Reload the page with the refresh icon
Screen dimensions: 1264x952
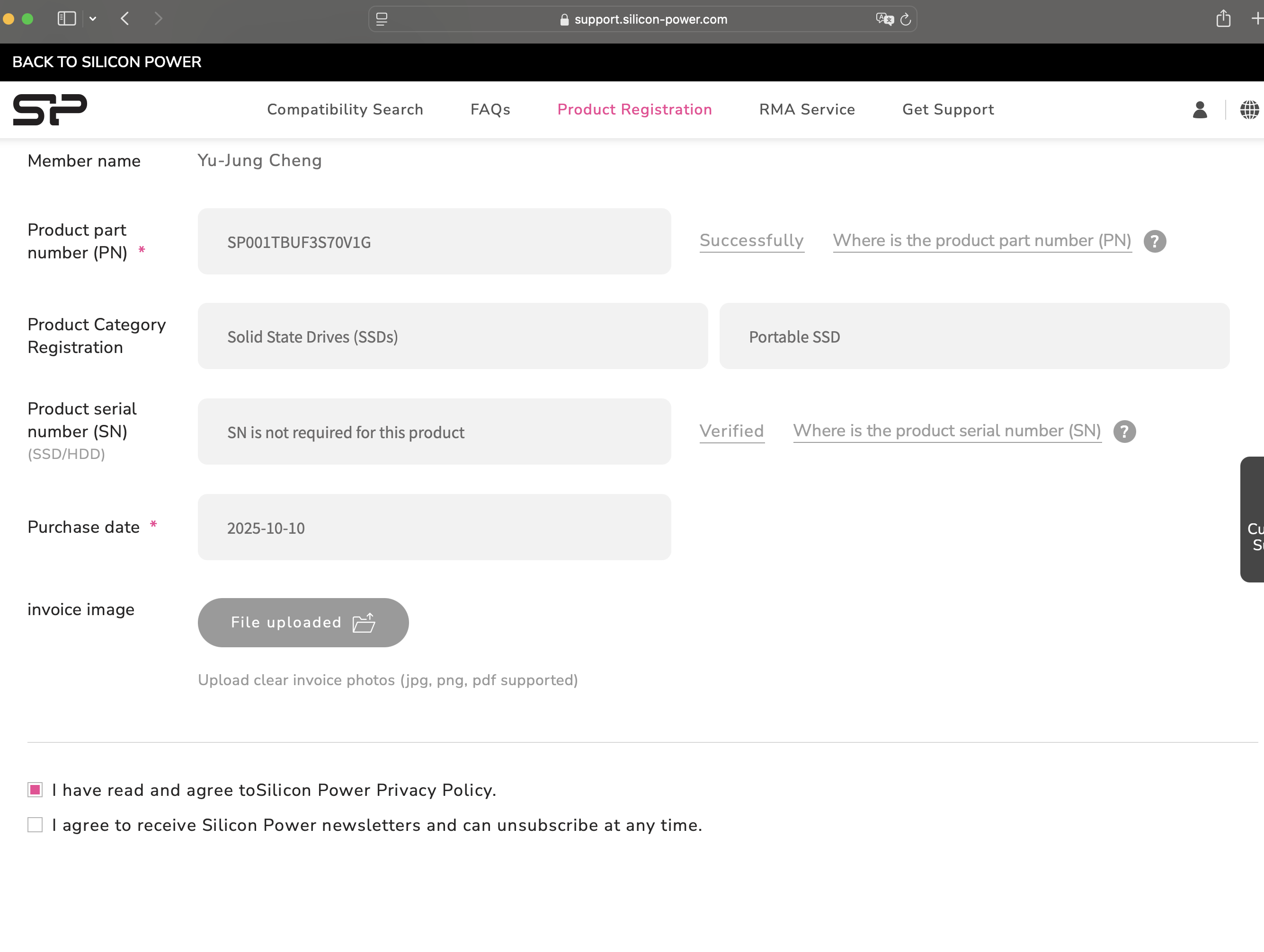pyautogui.click(x=906, y=19)
